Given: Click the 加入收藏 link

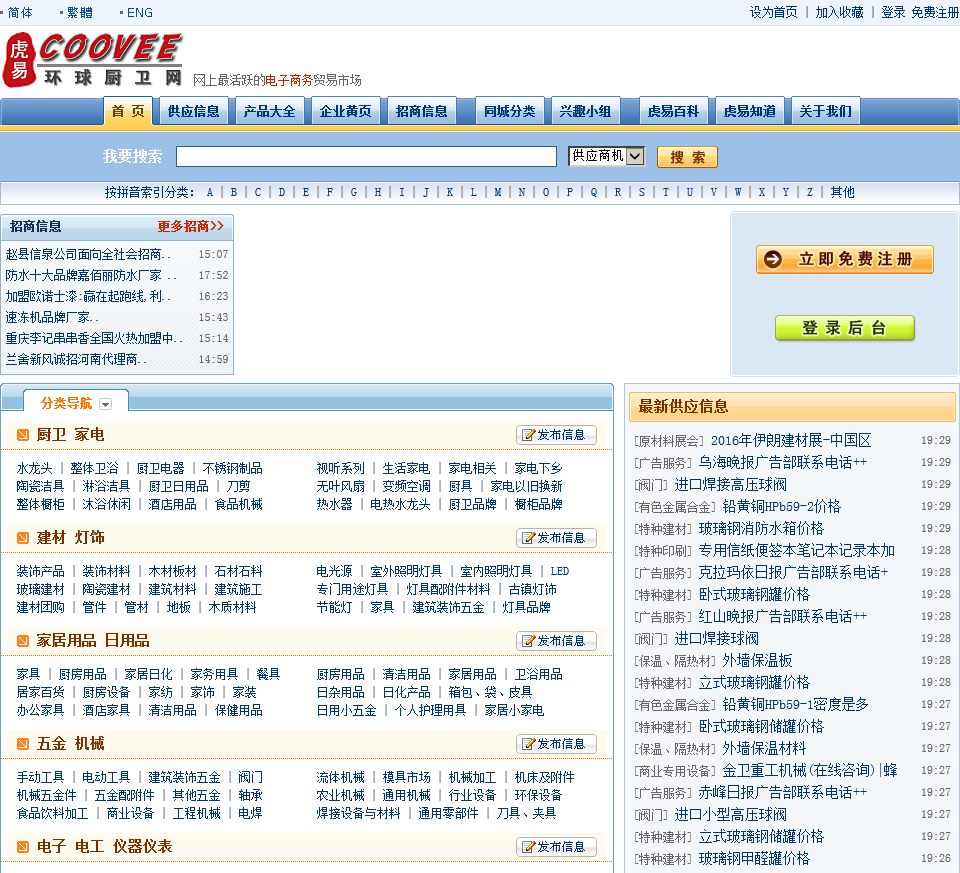Looking at the screenshot, I should pyautogui.click(x=839, y=12).
